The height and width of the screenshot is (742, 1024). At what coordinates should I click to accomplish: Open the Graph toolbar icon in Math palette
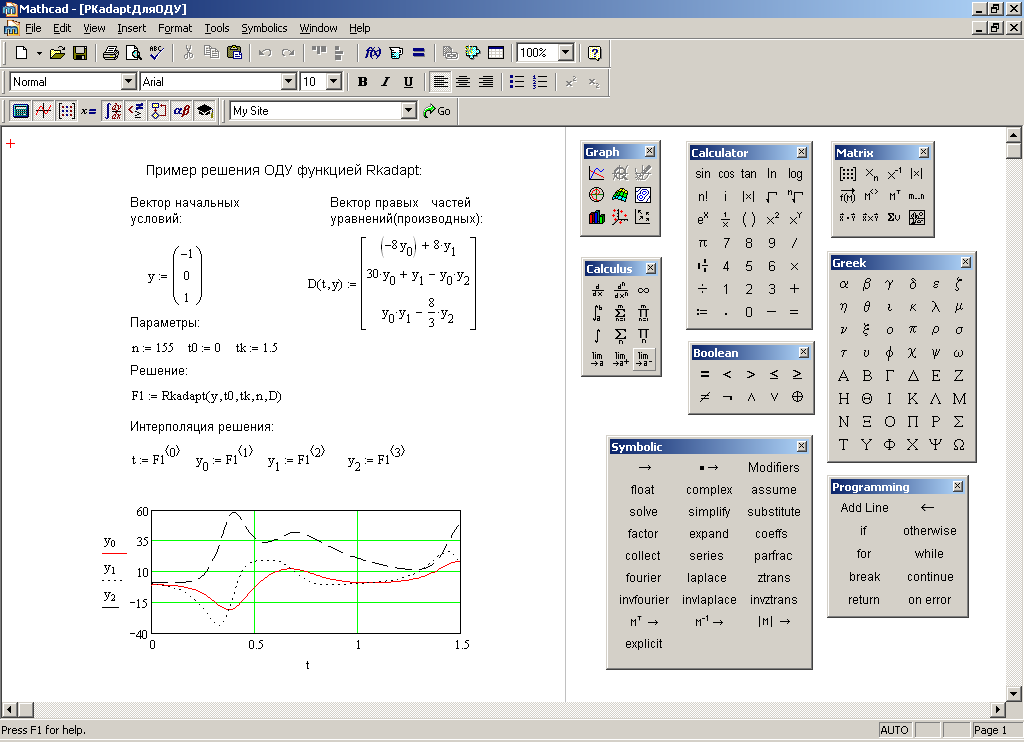(44, 111)
